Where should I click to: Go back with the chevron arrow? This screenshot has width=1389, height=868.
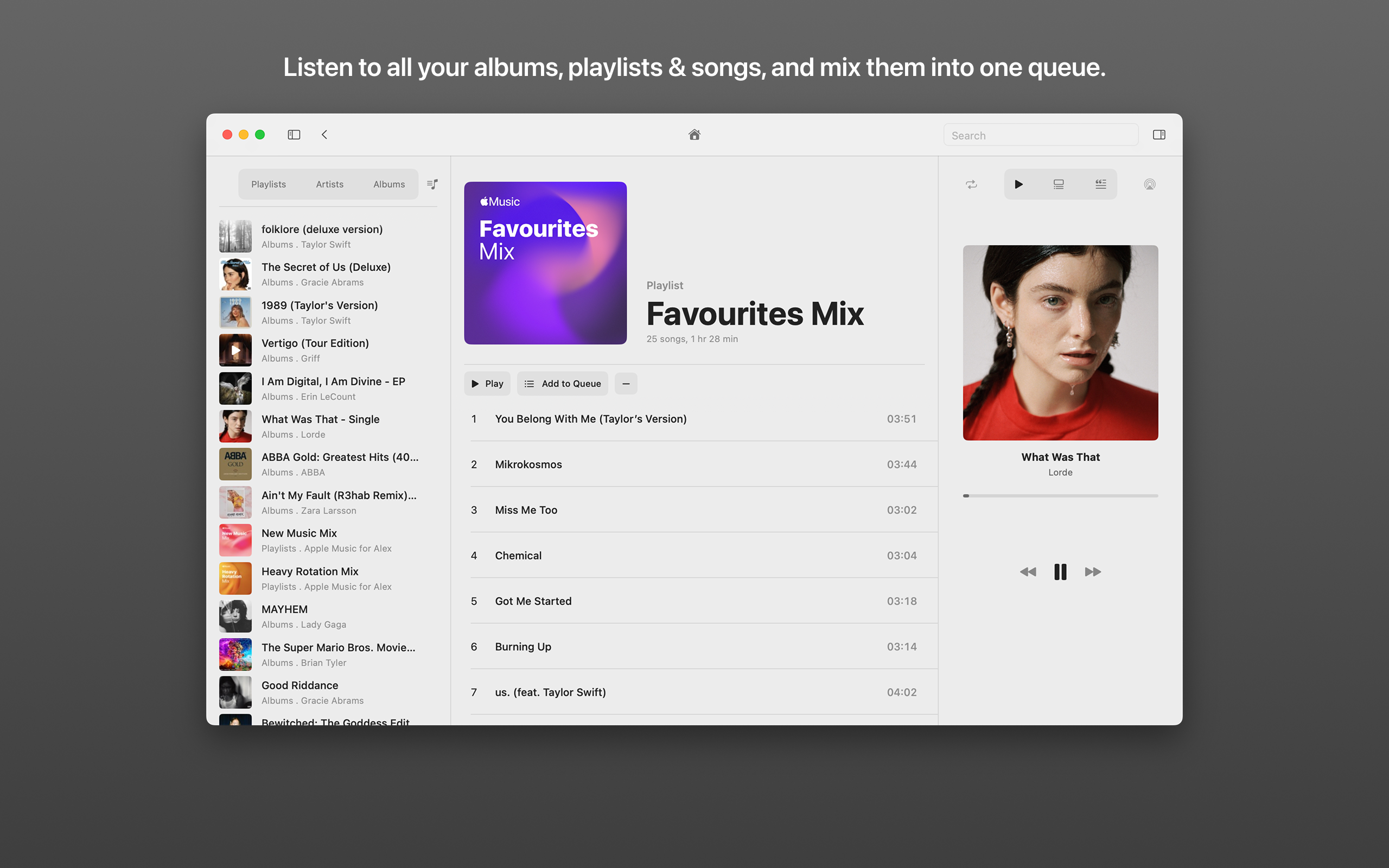pos(324,135)
